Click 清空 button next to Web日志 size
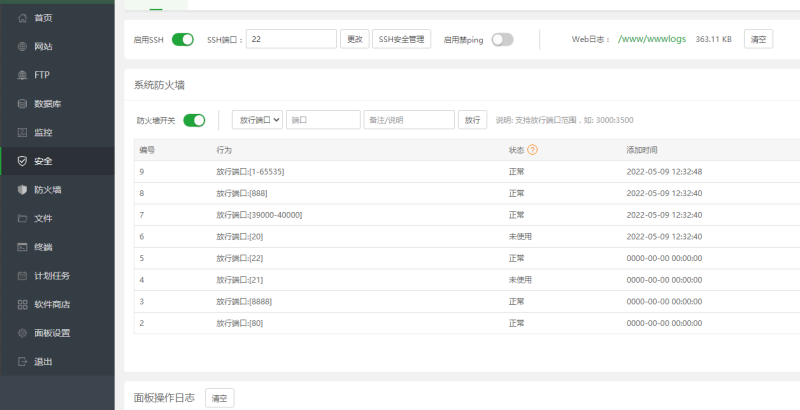The height and width of the screenshot is (410, 800). click(x=758, y=39)
